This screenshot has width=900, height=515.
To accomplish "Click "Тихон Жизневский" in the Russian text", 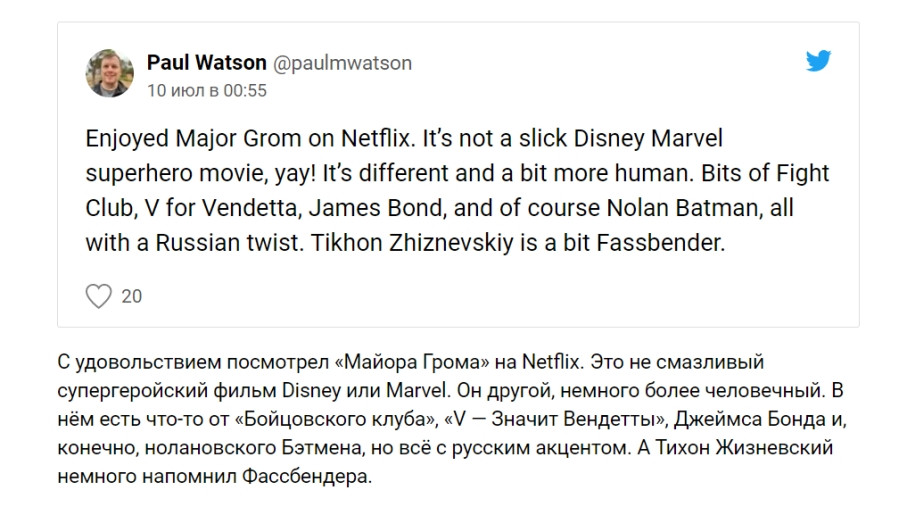I will click(744, 448).
